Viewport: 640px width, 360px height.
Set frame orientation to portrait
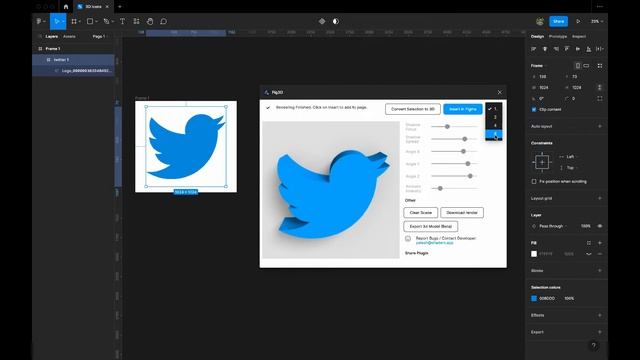click(x=578, y=66)
